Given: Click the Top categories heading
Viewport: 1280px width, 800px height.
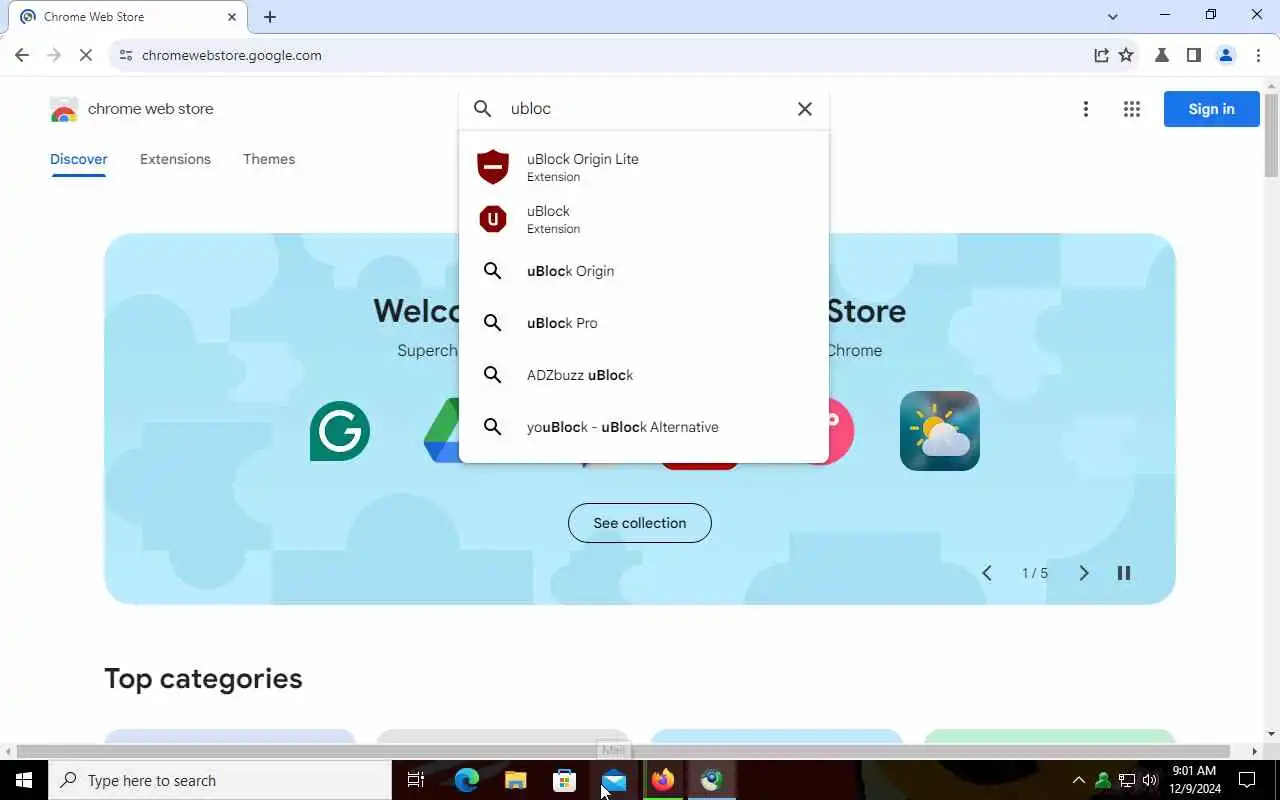Looking at the screenshot, I should click(203, 678).
